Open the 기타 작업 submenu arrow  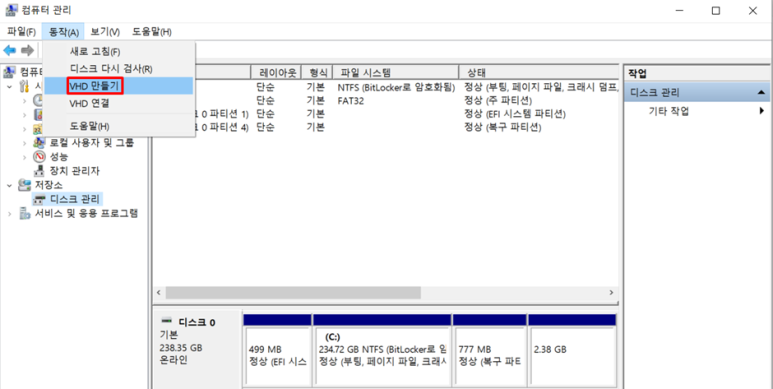(762, 111)
